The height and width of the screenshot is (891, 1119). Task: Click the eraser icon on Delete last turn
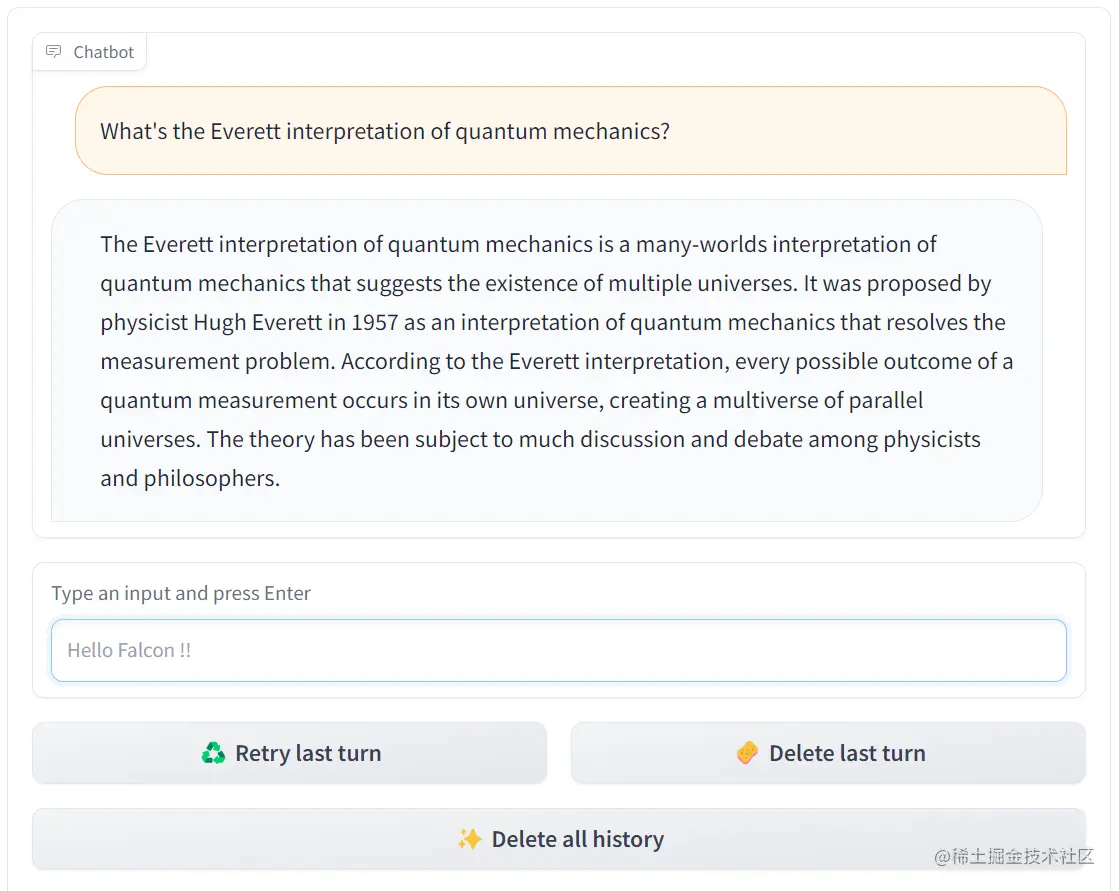747,753
